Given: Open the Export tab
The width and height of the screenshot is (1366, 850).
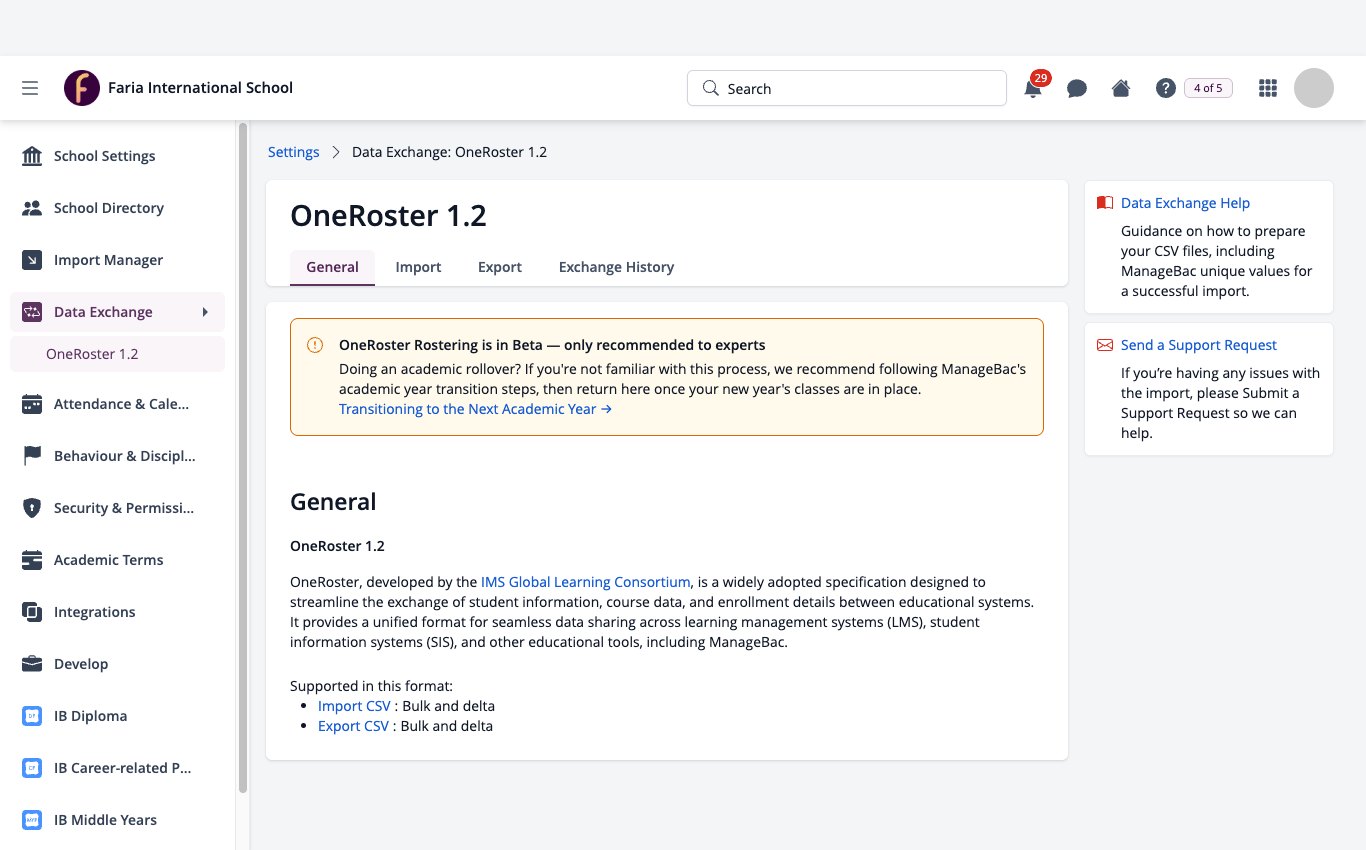Looking at the screenshot, I should pyautogui.click(x=500, y=267).
